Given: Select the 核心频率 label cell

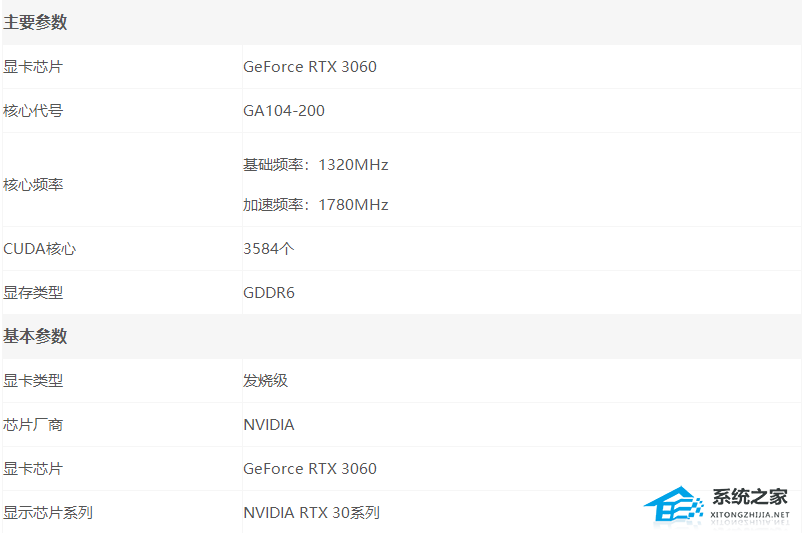Looking at the screenshot, I should point(33,185).
